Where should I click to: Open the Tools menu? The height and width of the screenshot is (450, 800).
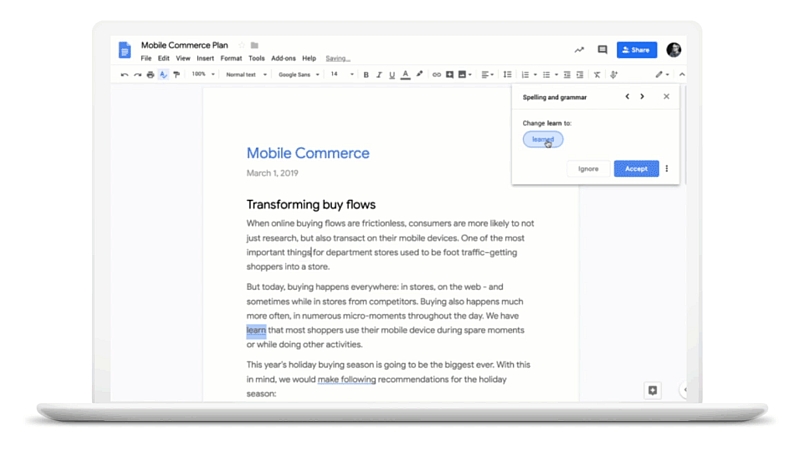click(256, 59)
